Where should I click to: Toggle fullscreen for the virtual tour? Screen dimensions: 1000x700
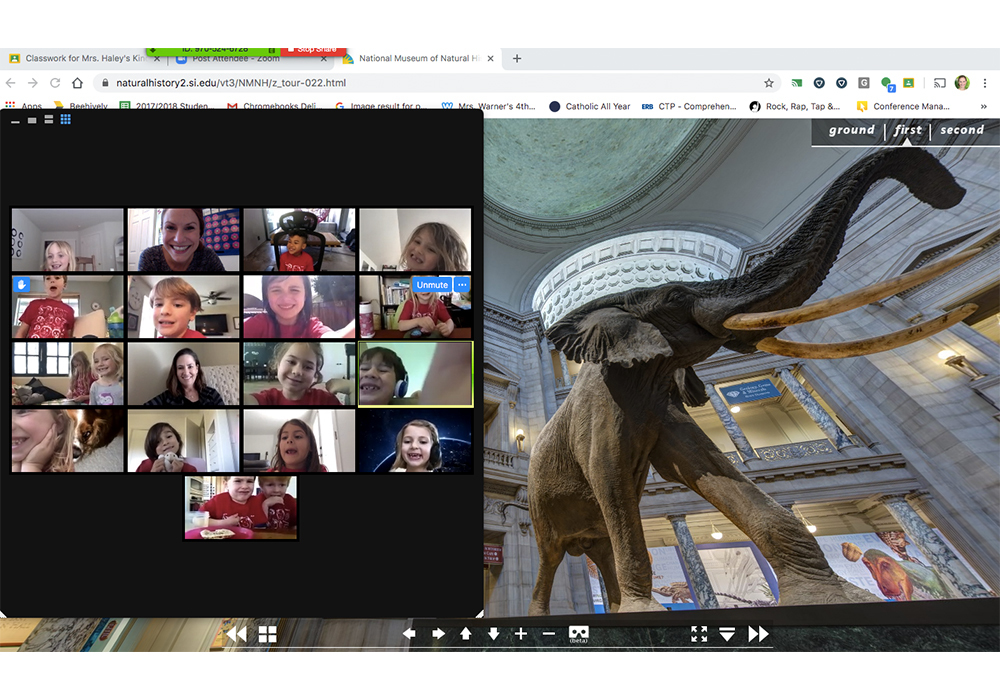[699, 634]
